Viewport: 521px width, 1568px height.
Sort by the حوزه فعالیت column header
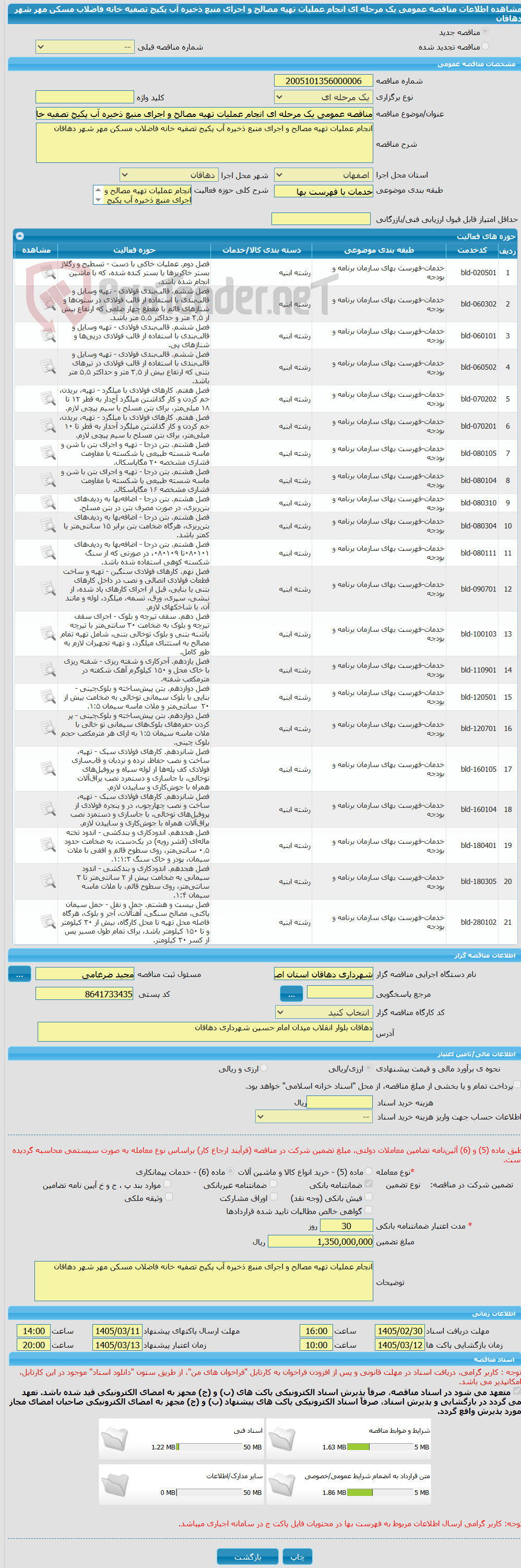[x=134, y=250]
